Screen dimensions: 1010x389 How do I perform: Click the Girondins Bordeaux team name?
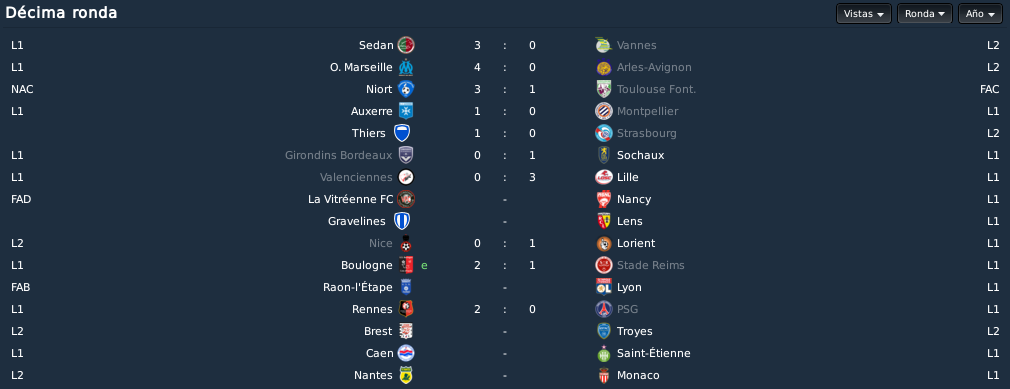point(339,155)
